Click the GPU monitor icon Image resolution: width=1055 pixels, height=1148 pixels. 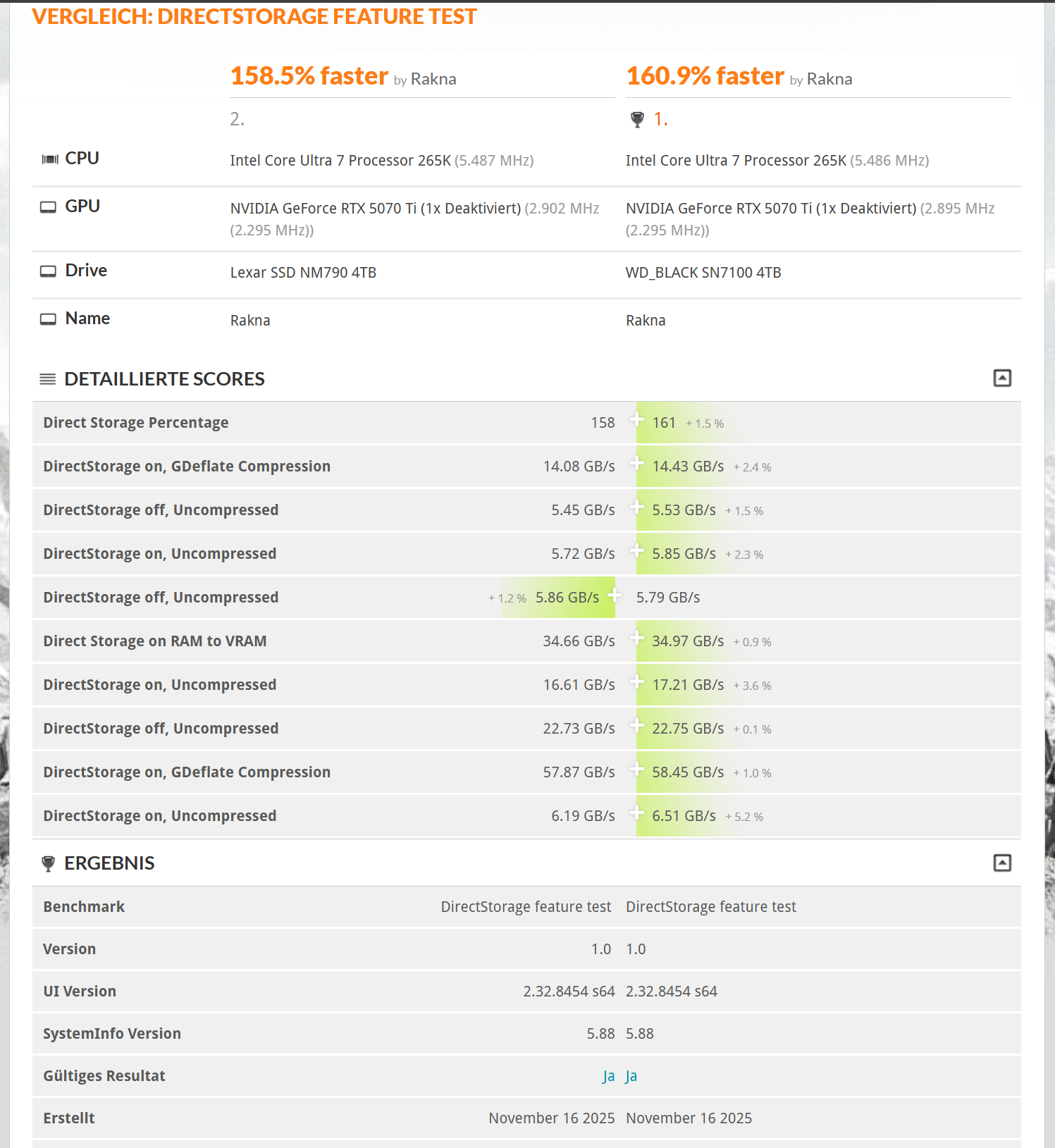click(x=48, y=207)
